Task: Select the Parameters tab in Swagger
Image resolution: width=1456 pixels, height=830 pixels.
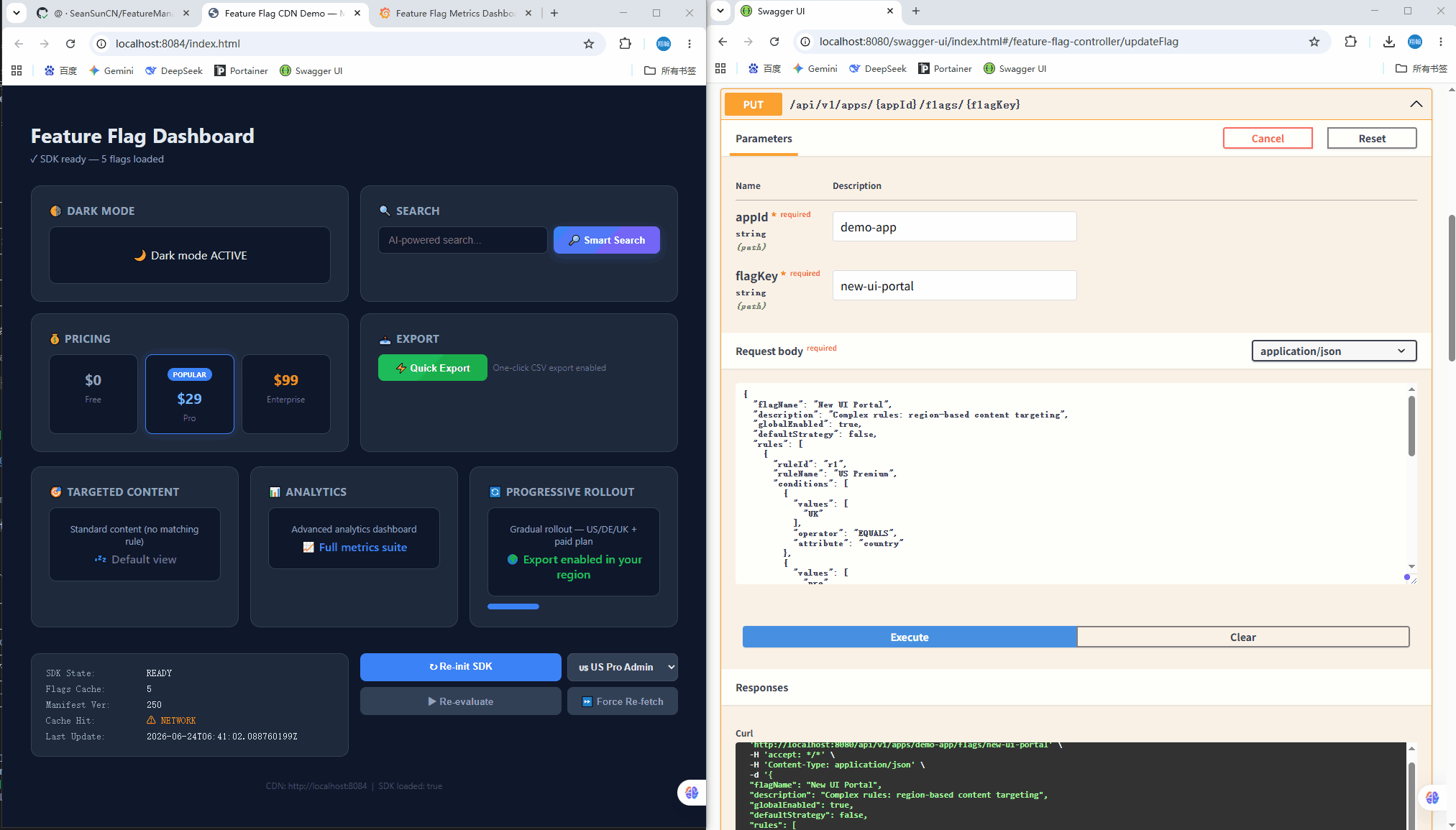Action: [764, 139]
